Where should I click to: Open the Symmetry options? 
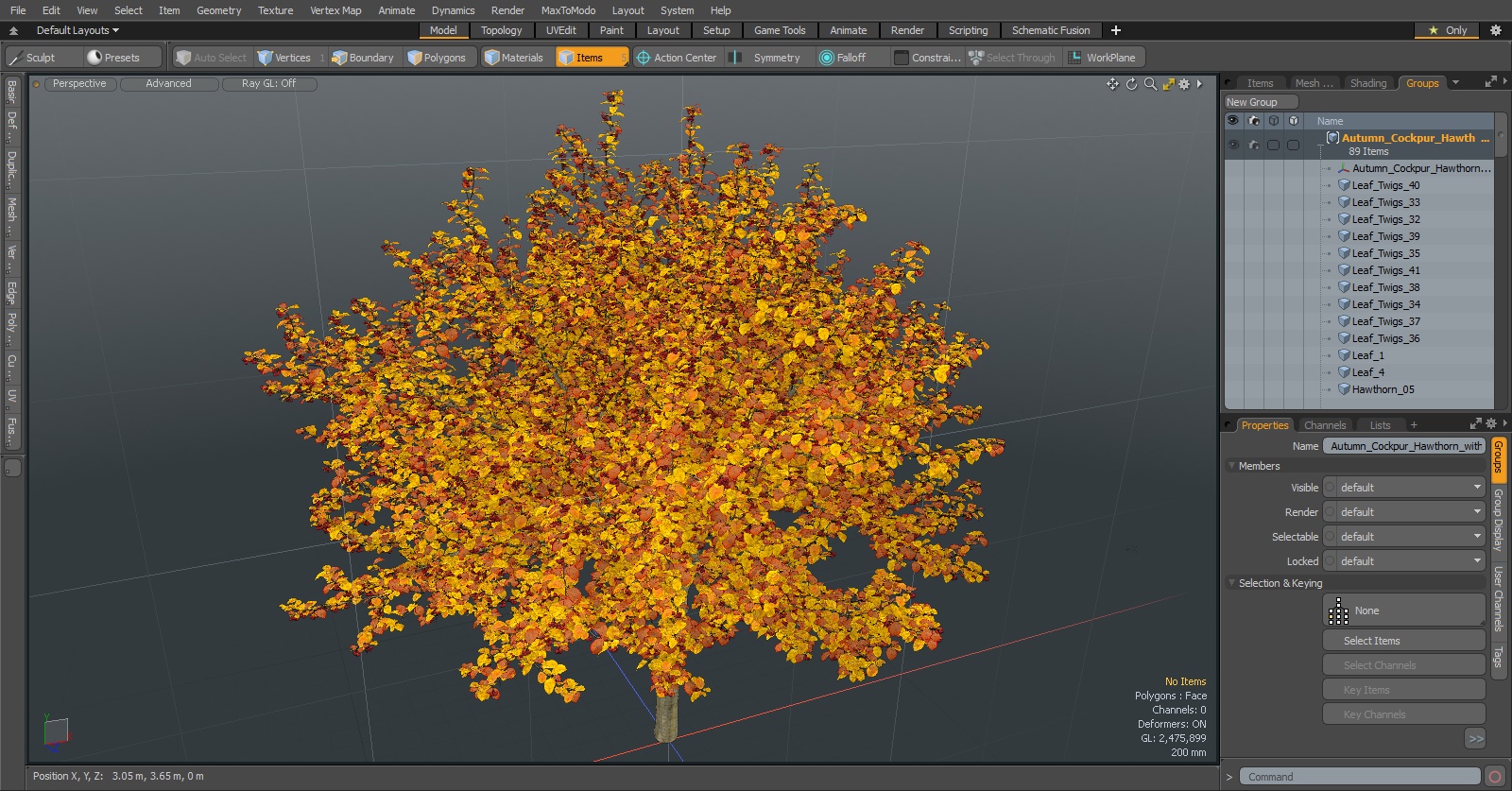tap(767, 58)
